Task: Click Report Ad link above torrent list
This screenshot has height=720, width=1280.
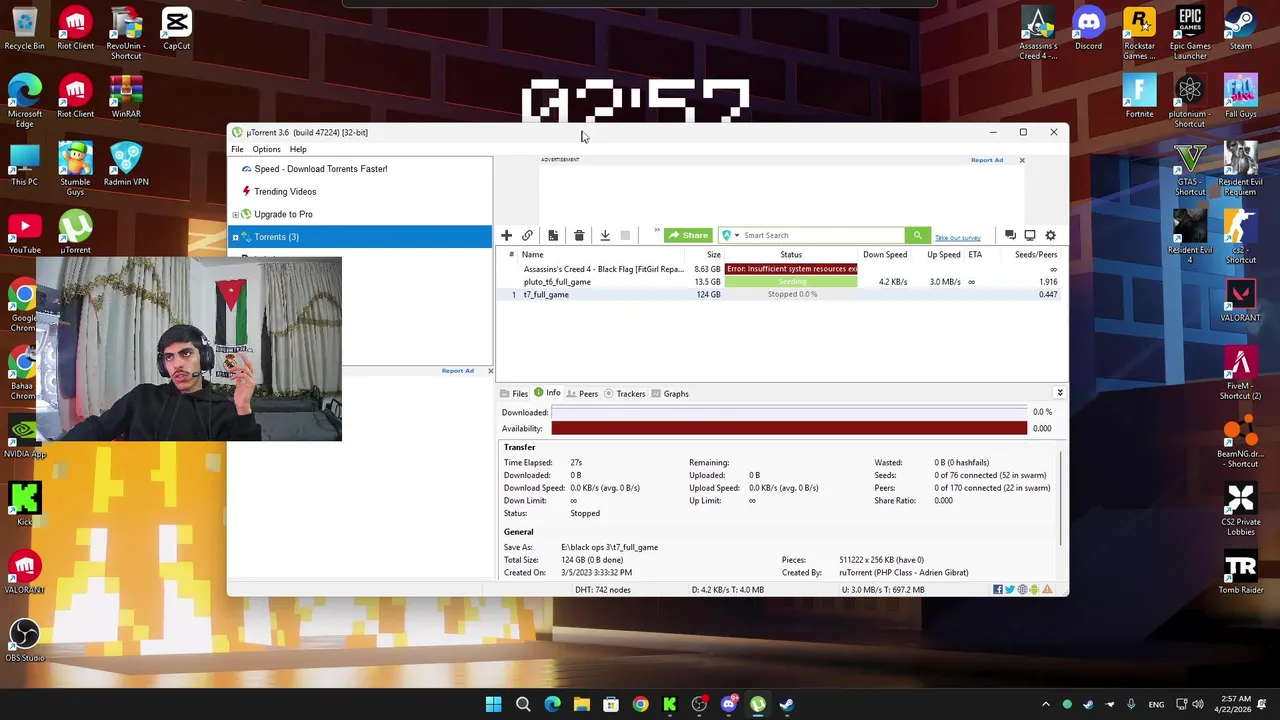Action: coord(987,160)
